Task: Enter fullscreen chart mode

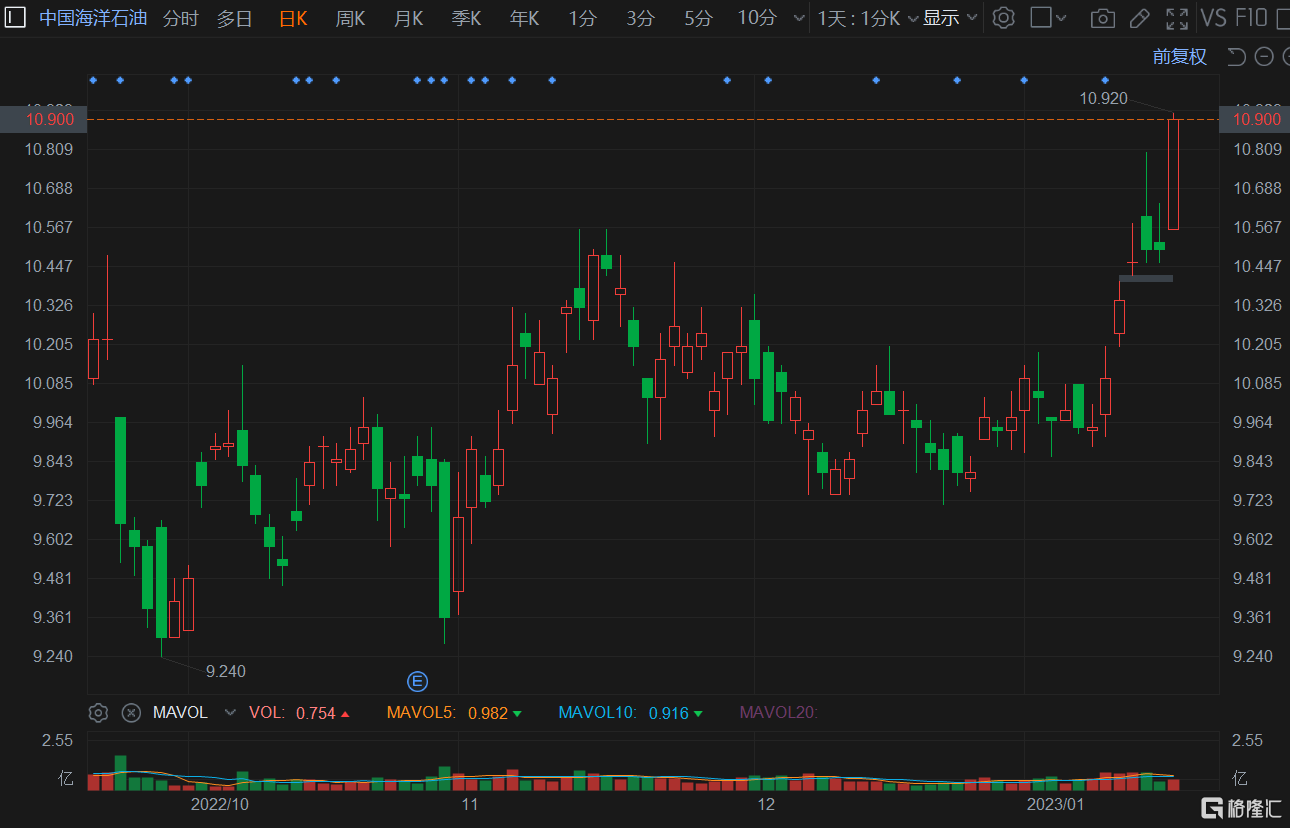Action: (1177, 18)
